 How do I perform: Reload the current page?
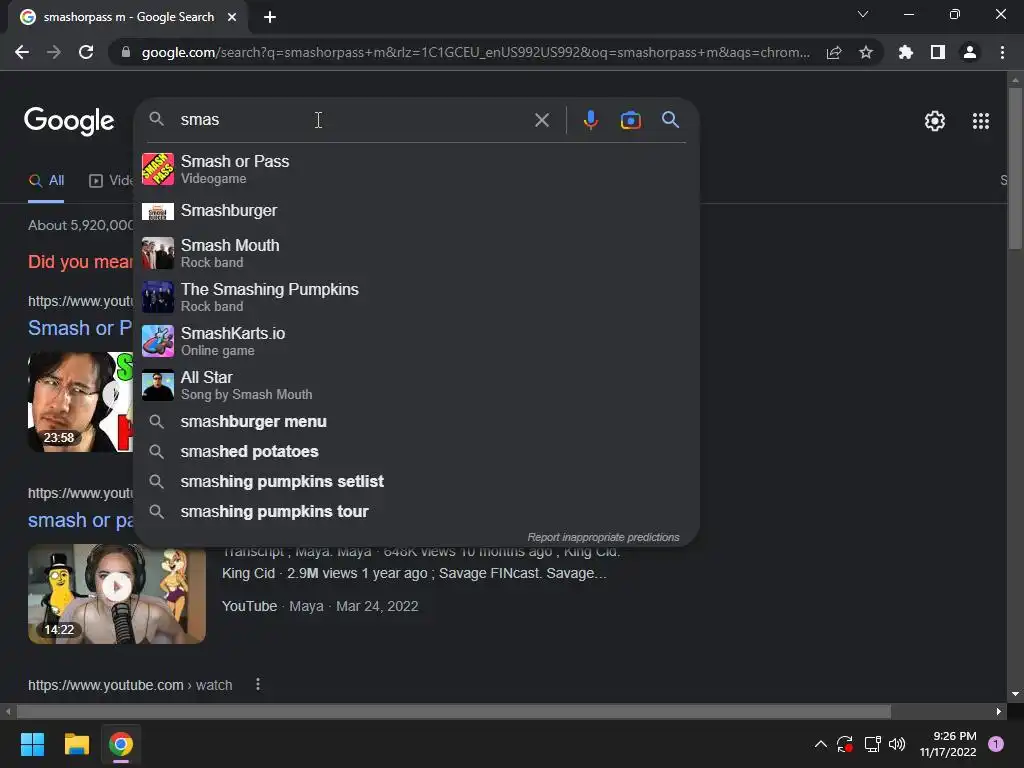[x=86, y=52]
